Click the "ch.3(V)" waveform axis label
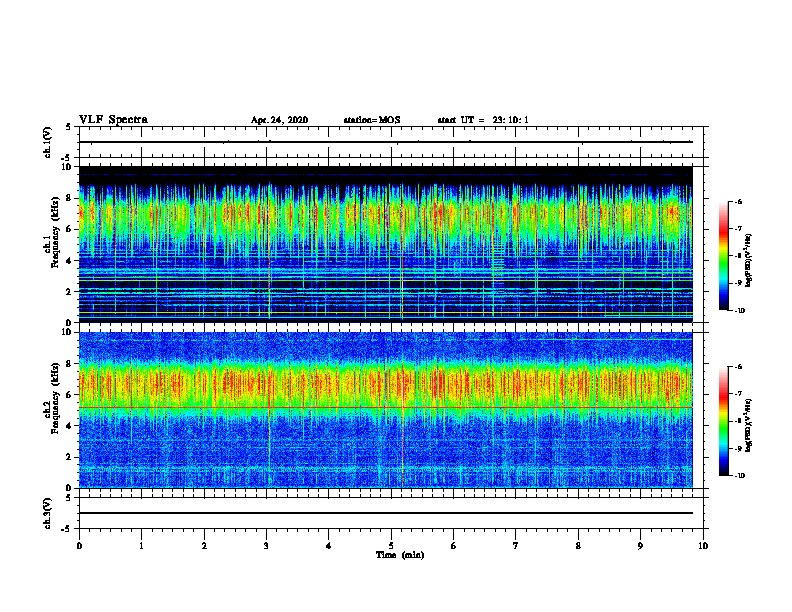This screenshot has width=792, height=612. tap(48, 513)
